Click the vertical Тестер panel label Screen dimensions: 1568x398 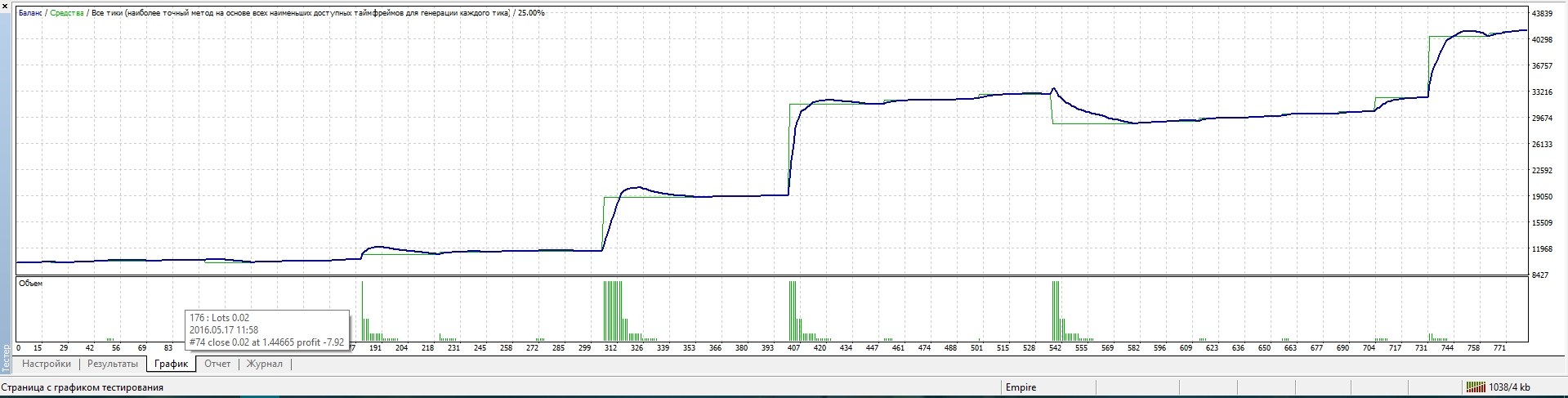(7, 360)
